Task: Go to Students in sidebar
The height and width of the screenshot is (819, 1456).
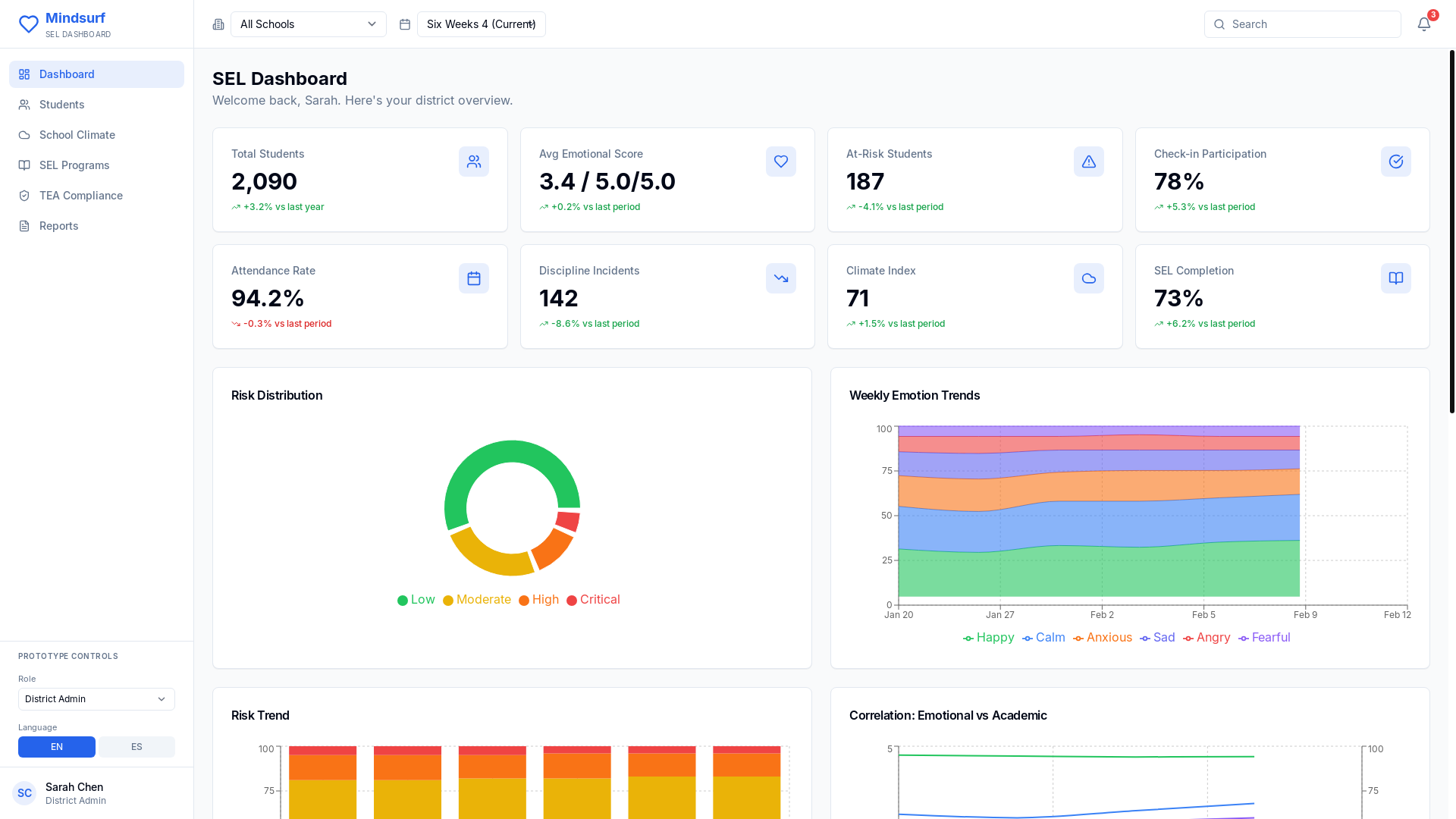Action: 61,105
